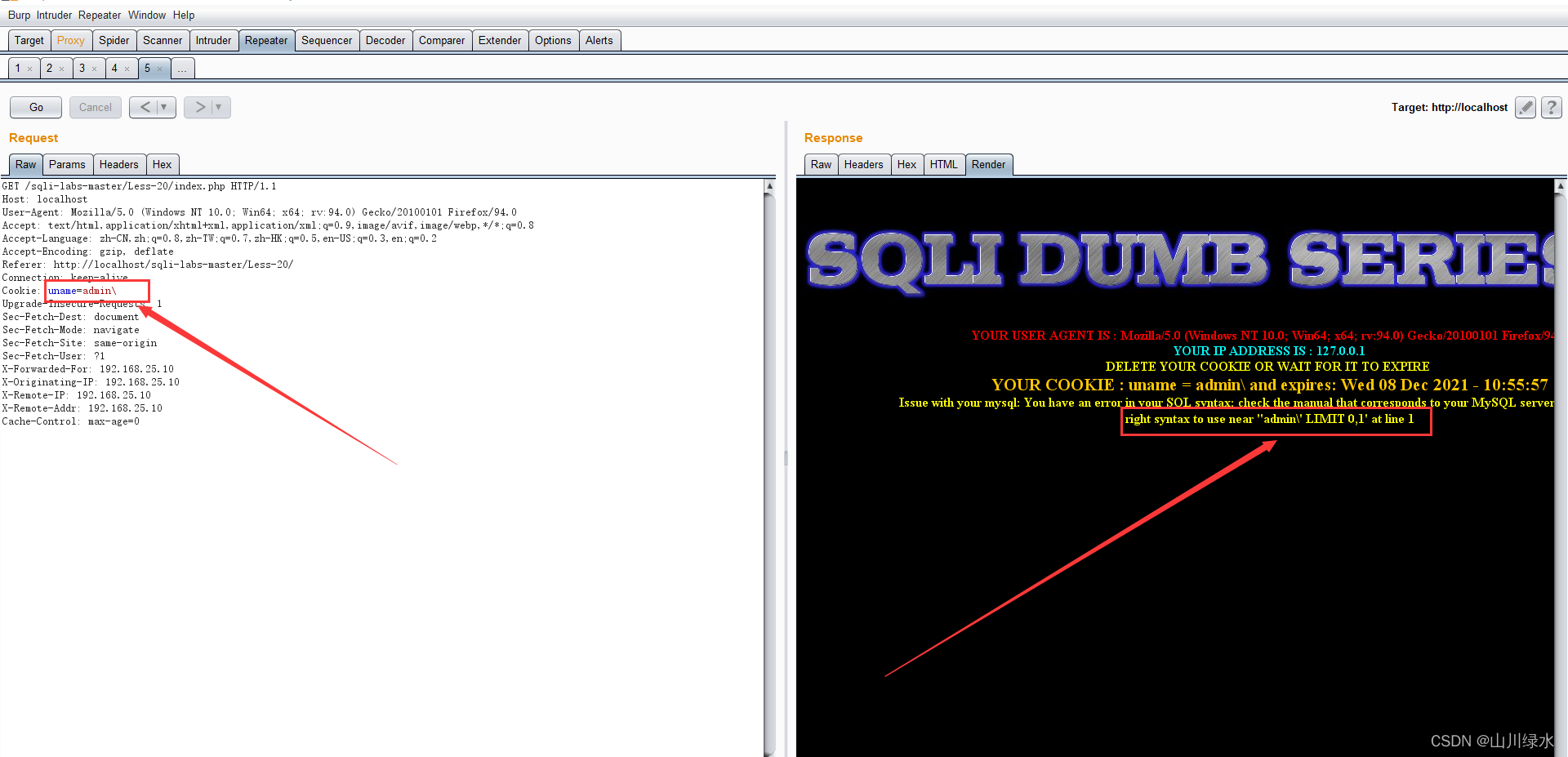Switch to the Extender tool tab
1568x757 pixels.
(500, 40)
